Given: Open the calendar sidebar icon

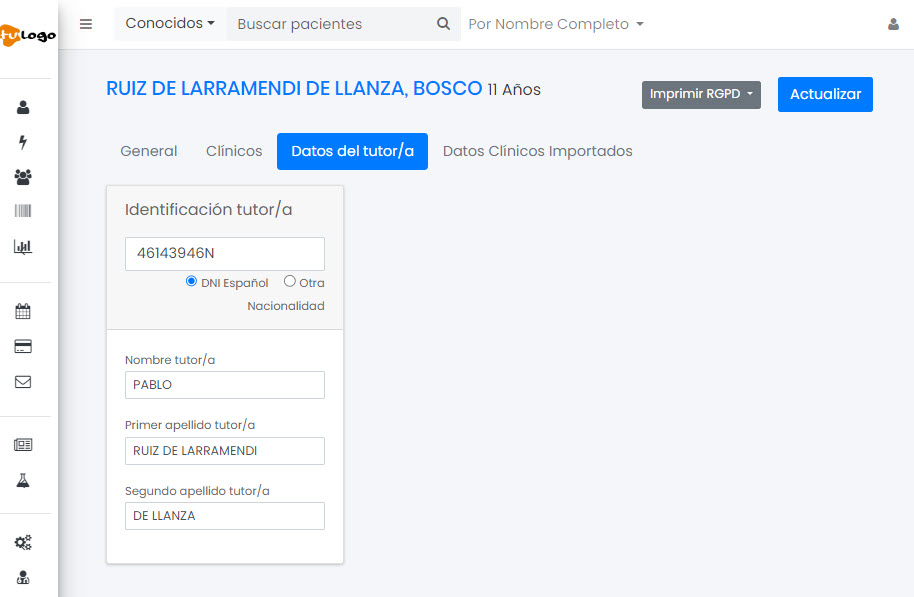Looking at the screenshot, I should [23, 311].
